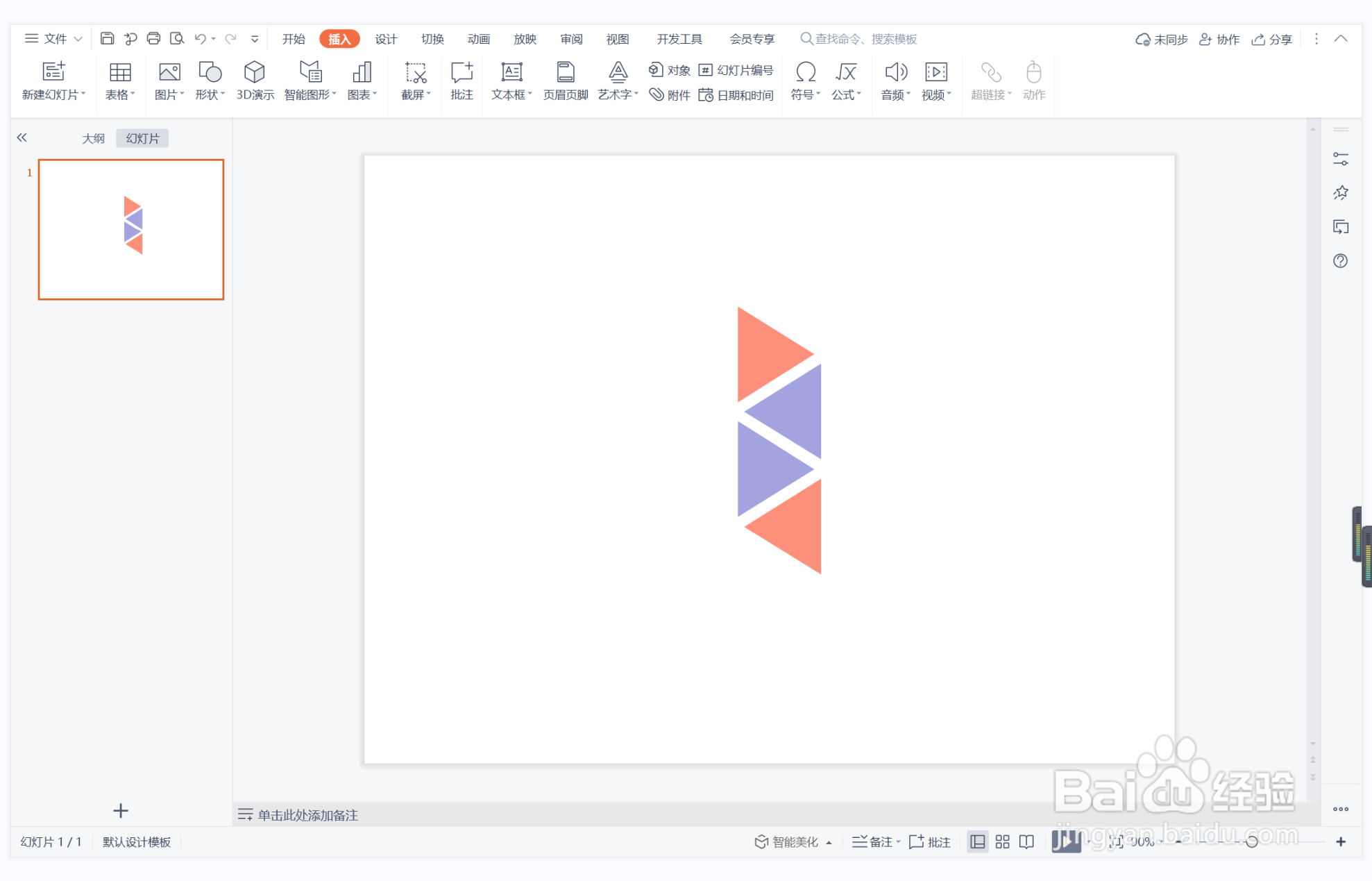Switch to 大纲 outline tab
The height and width of the screenshot is (881, 1372).
click(93, 138)
